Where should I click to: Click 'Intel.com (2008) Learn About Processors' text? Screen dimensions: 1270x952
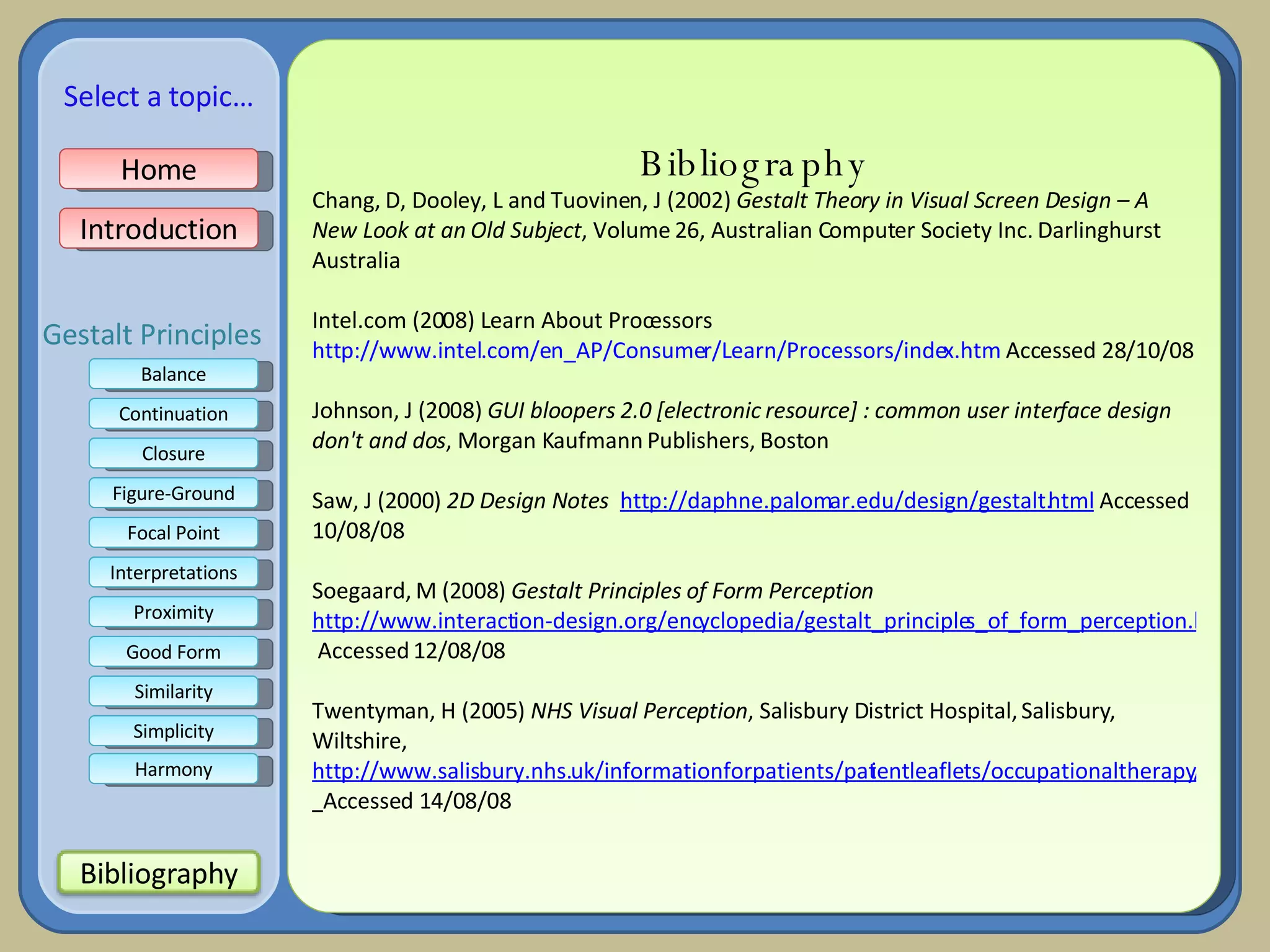pos(512,320)
